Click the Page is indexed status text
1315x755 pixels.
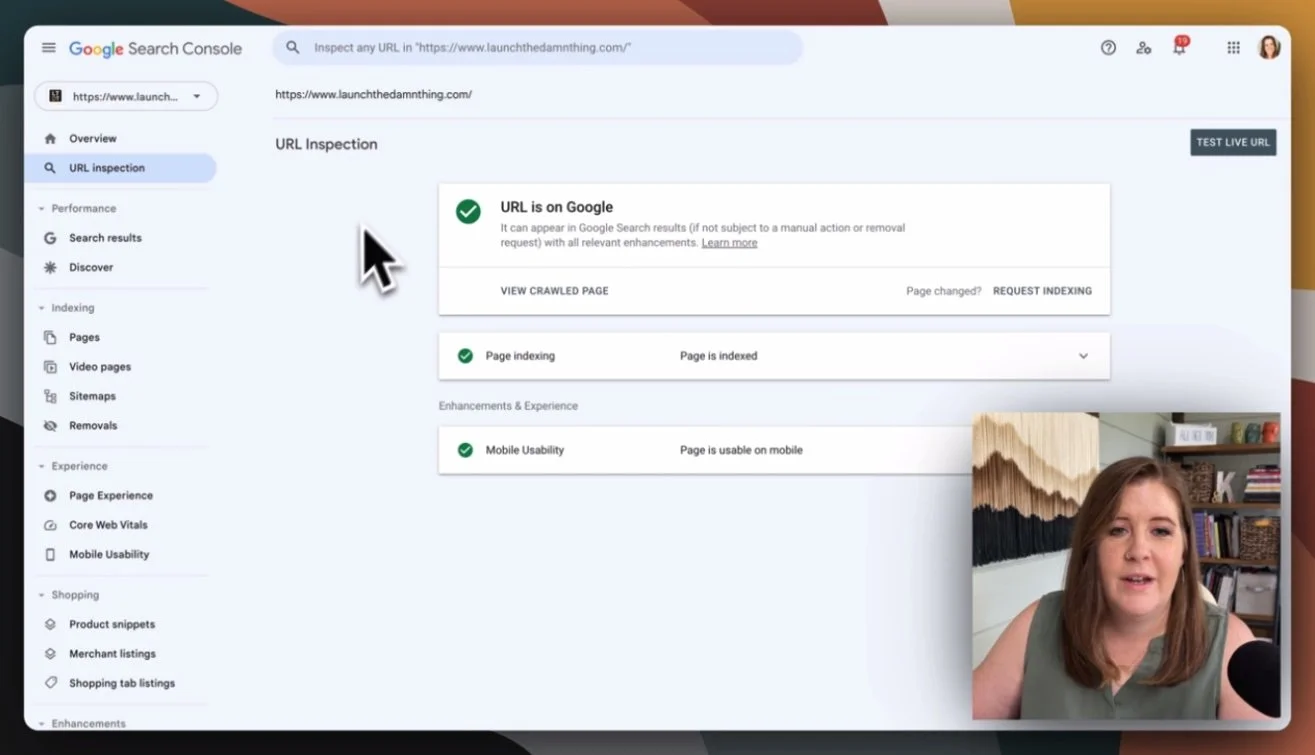(718, 356)
